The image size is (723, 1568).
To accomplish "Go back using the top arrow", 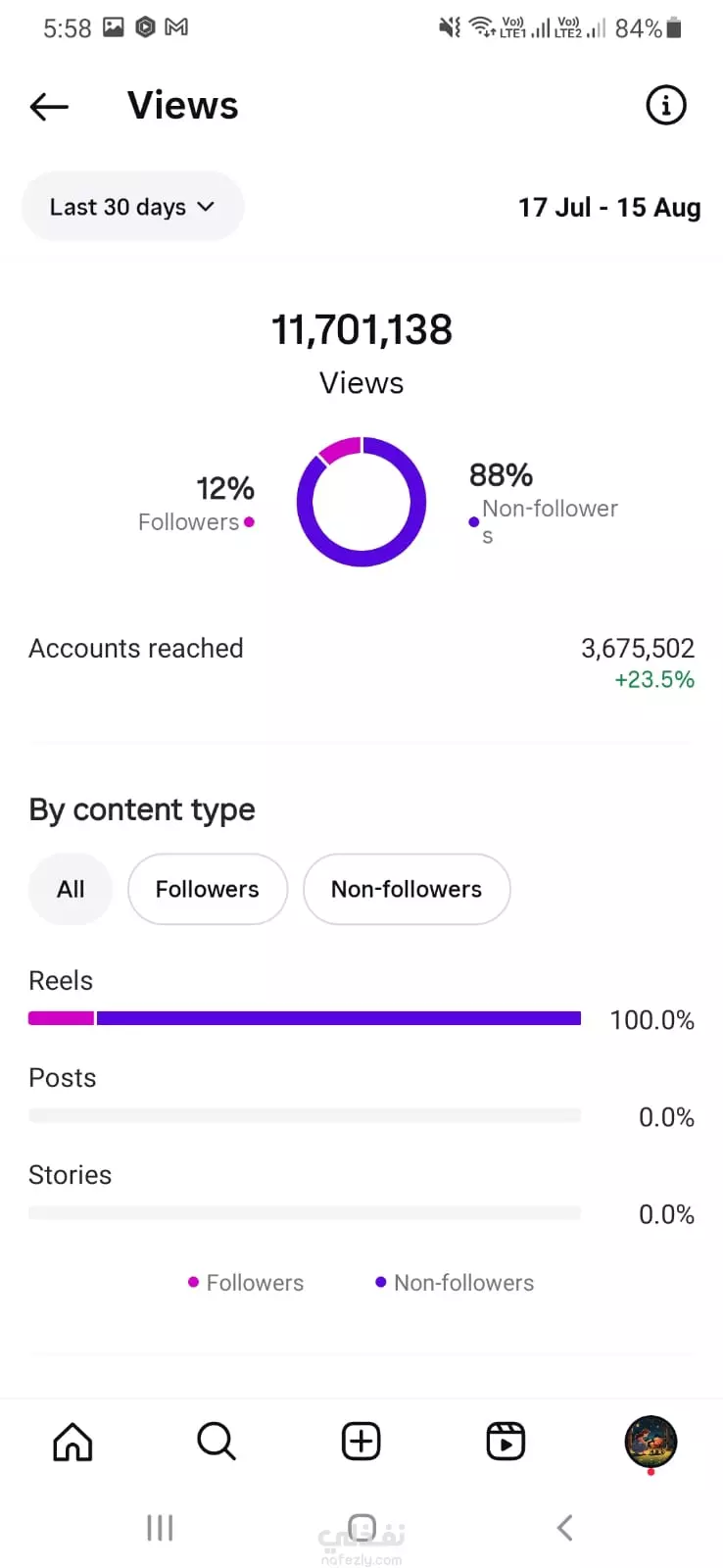I will [x=49, y=106].
